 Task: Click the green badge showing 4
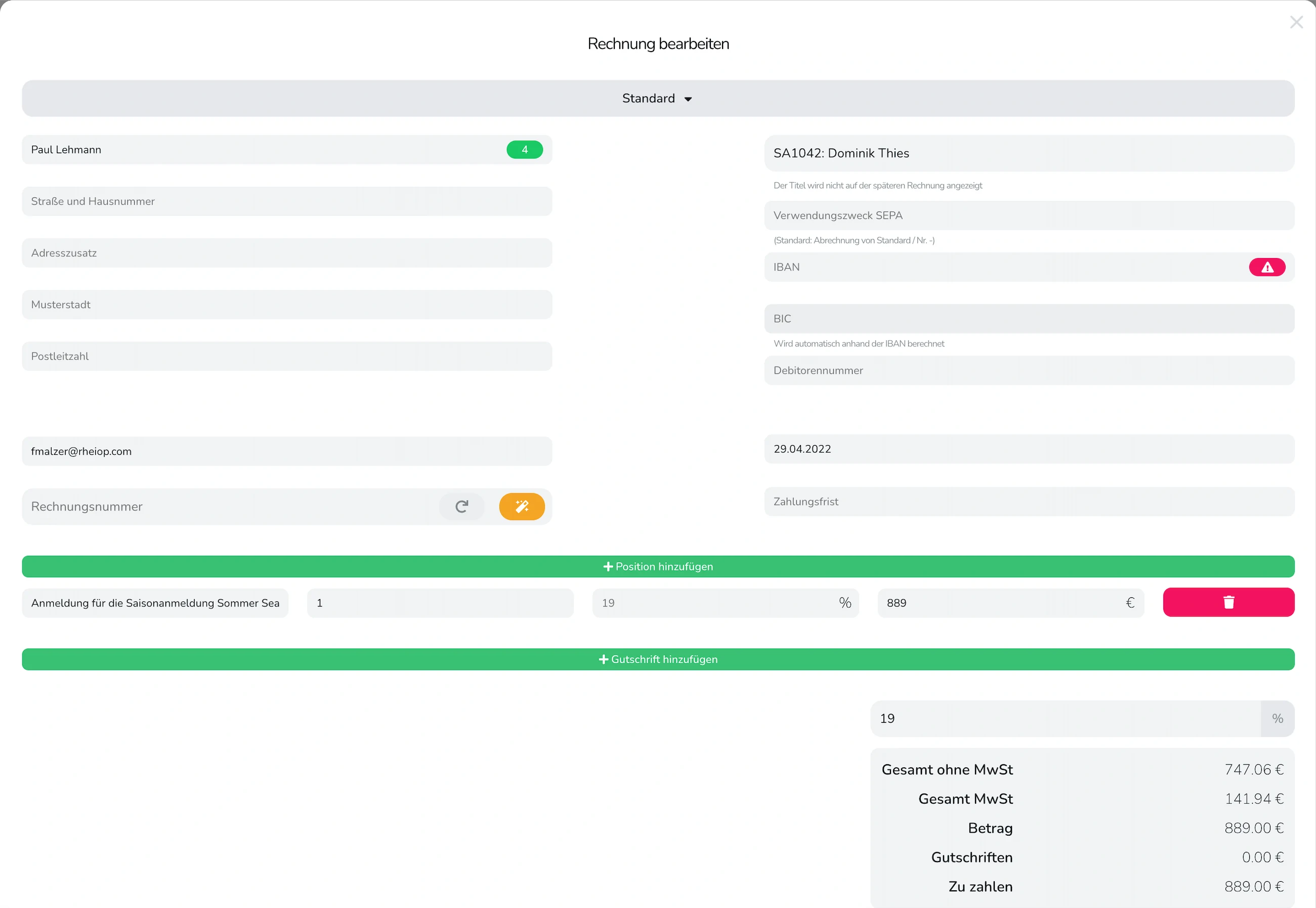click(524, 150)
